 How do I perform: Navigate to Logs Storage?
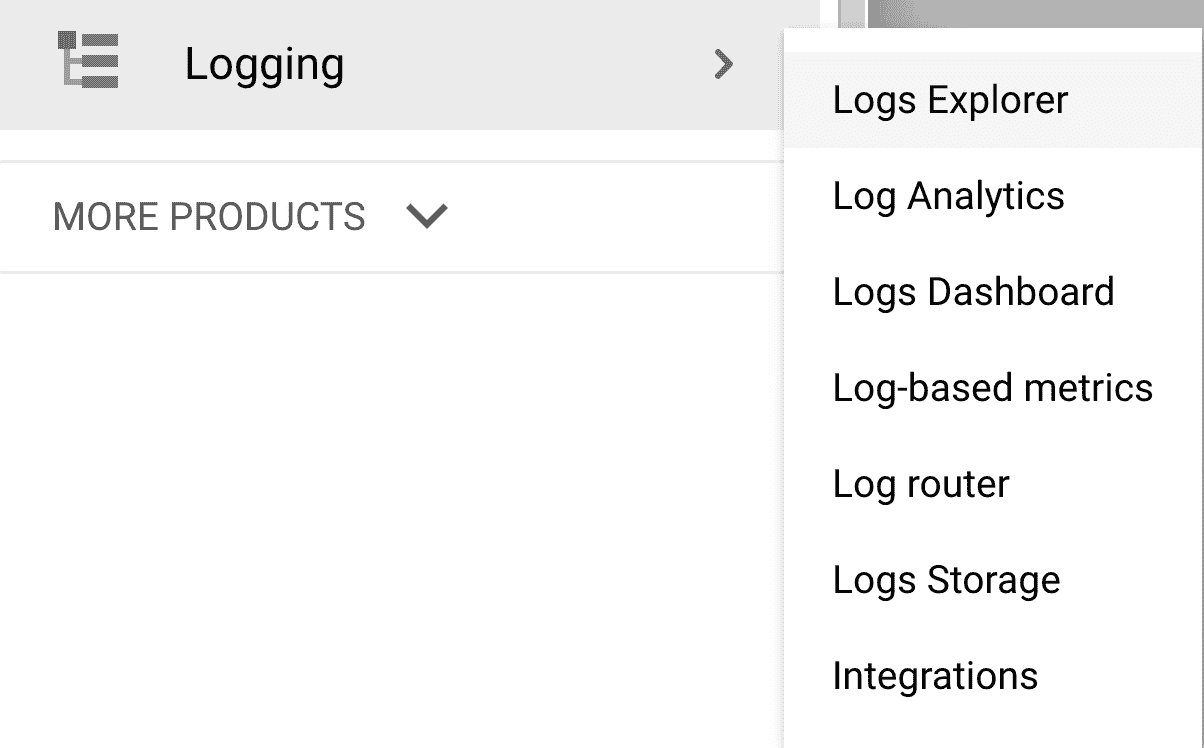click(x=946, y=580)
